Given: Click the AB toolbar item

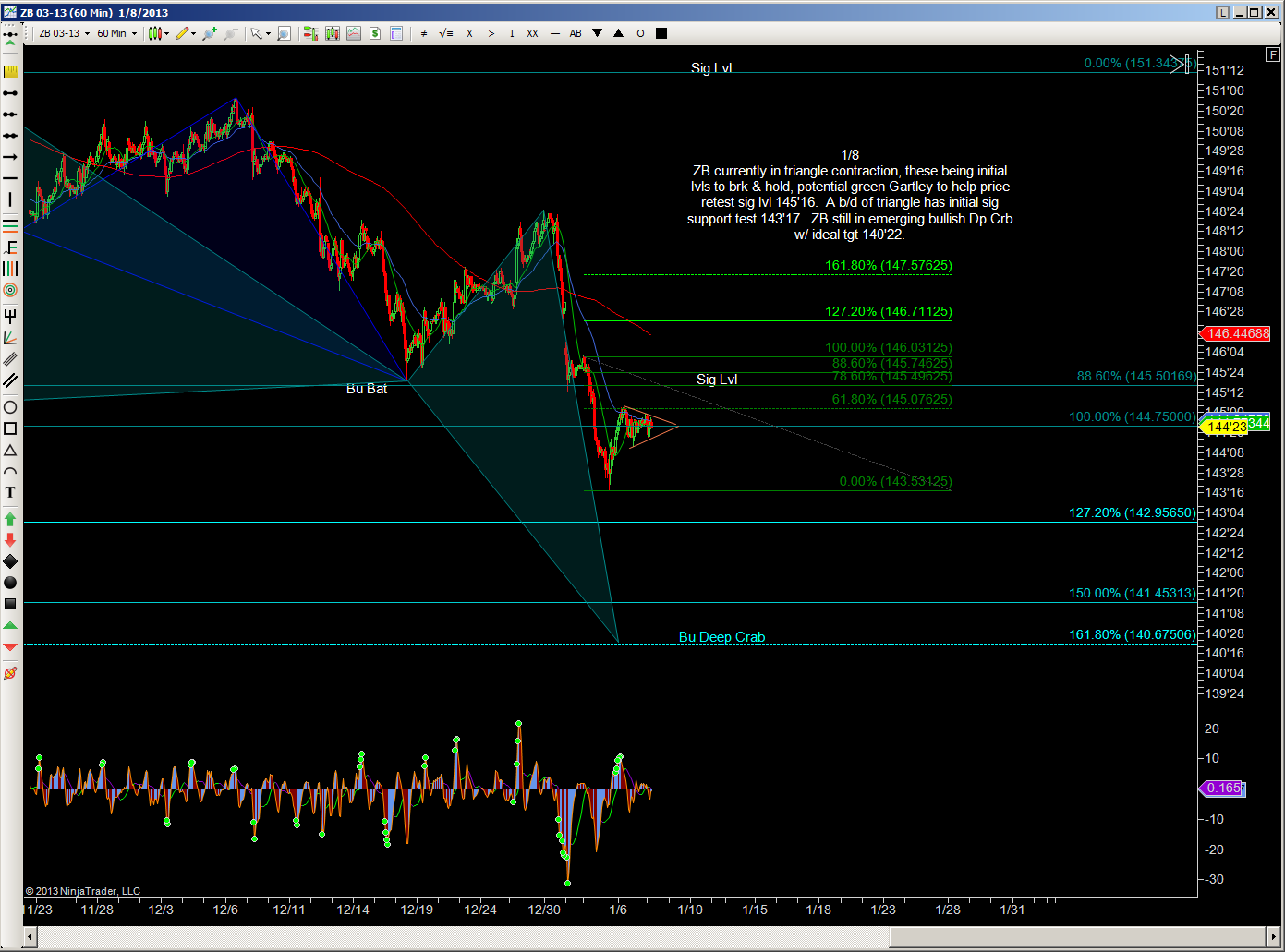Looking at the screenshot, I should pos(576,33).
